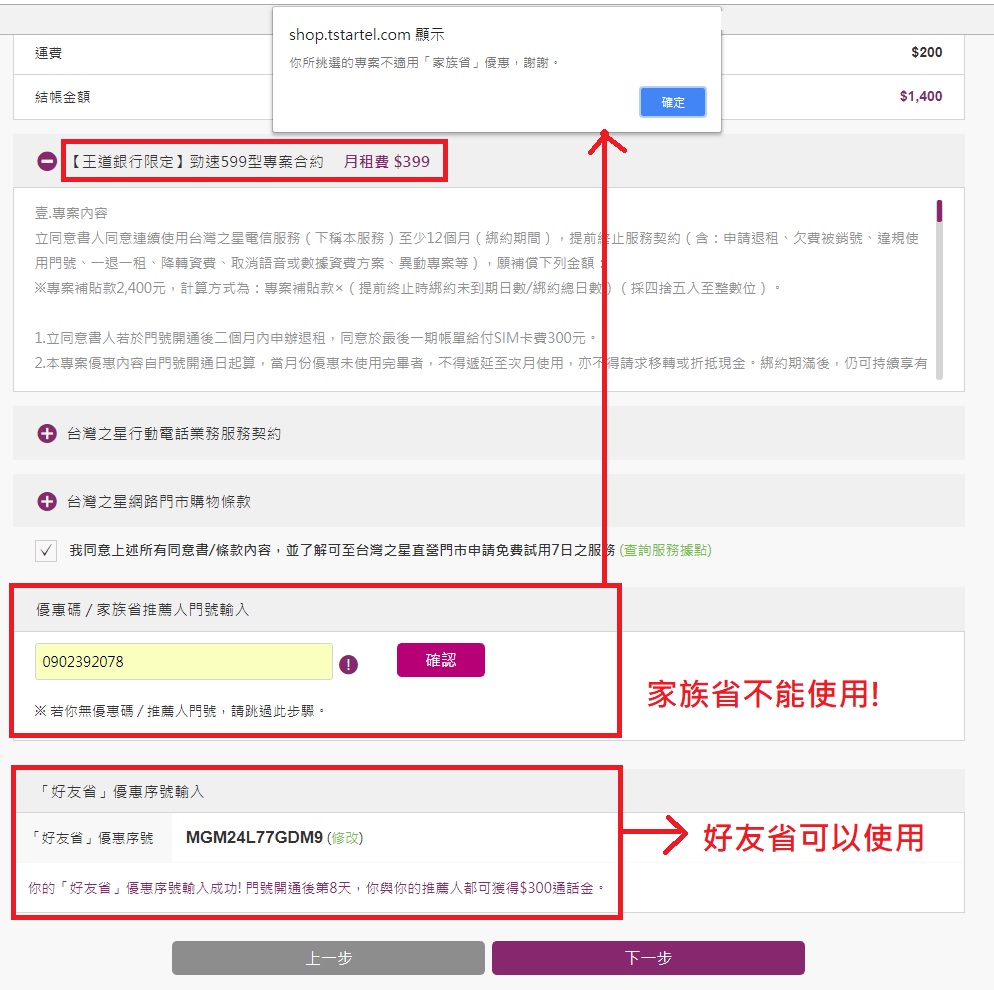Go back with the 上一步 button
Screen dimensions: 994x990
tap(328, 958)
